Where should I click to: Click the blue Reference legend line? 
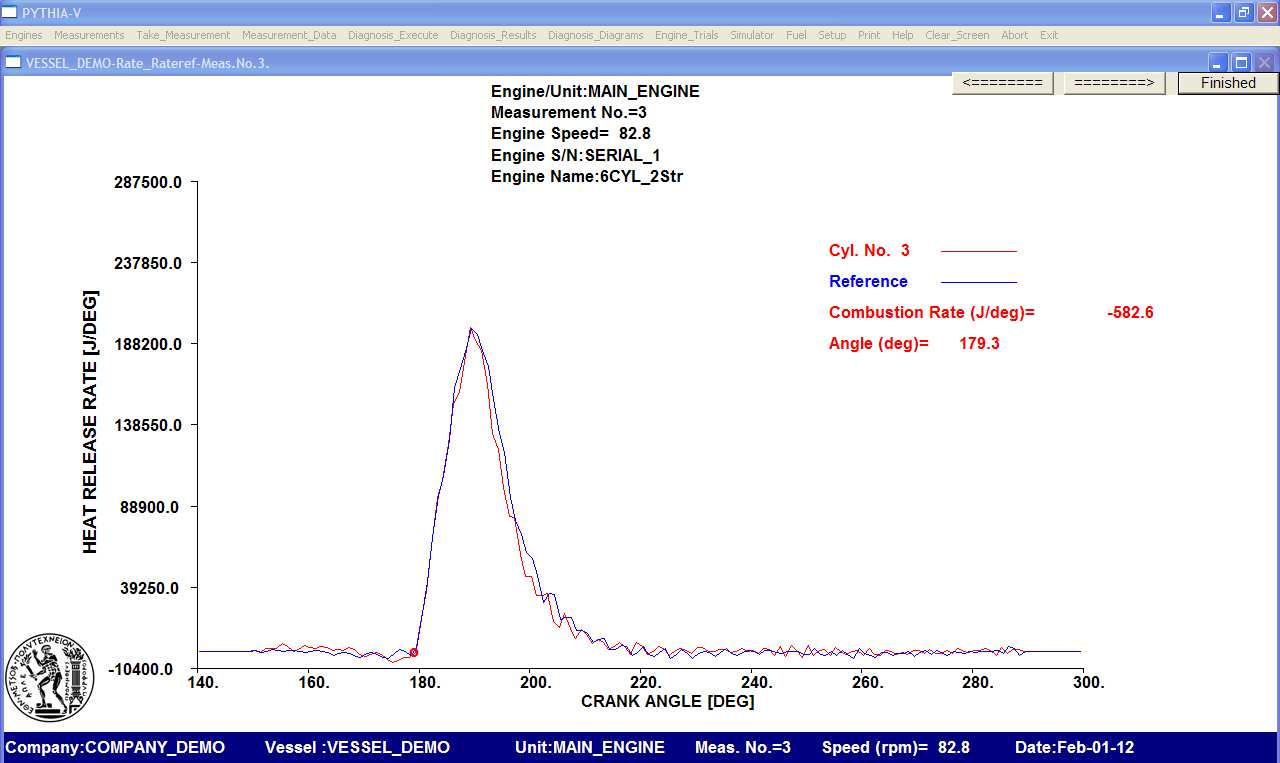tap(979, 282)
